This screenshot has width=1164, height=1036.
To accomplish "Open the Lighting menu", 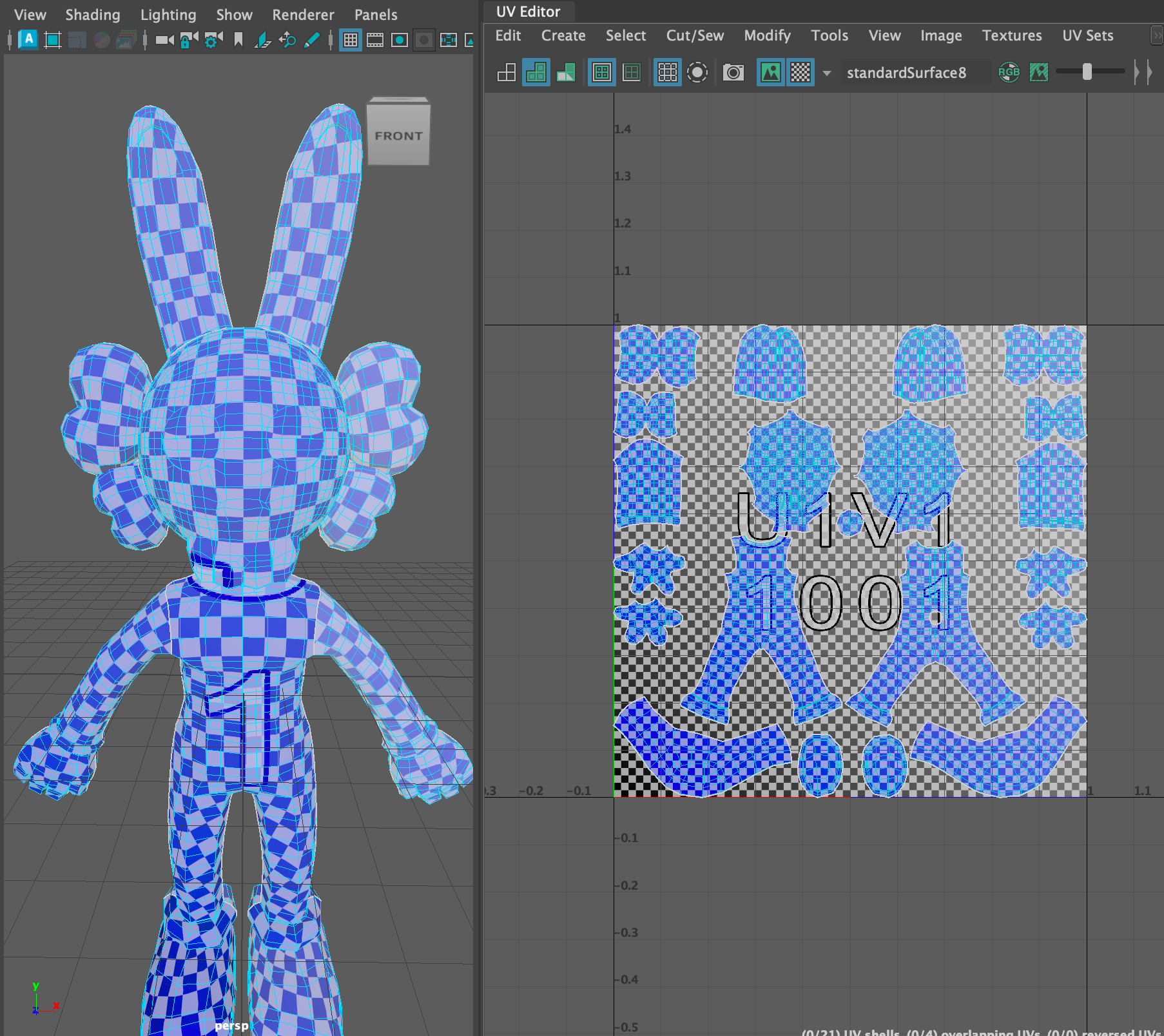I will (168, 15).
